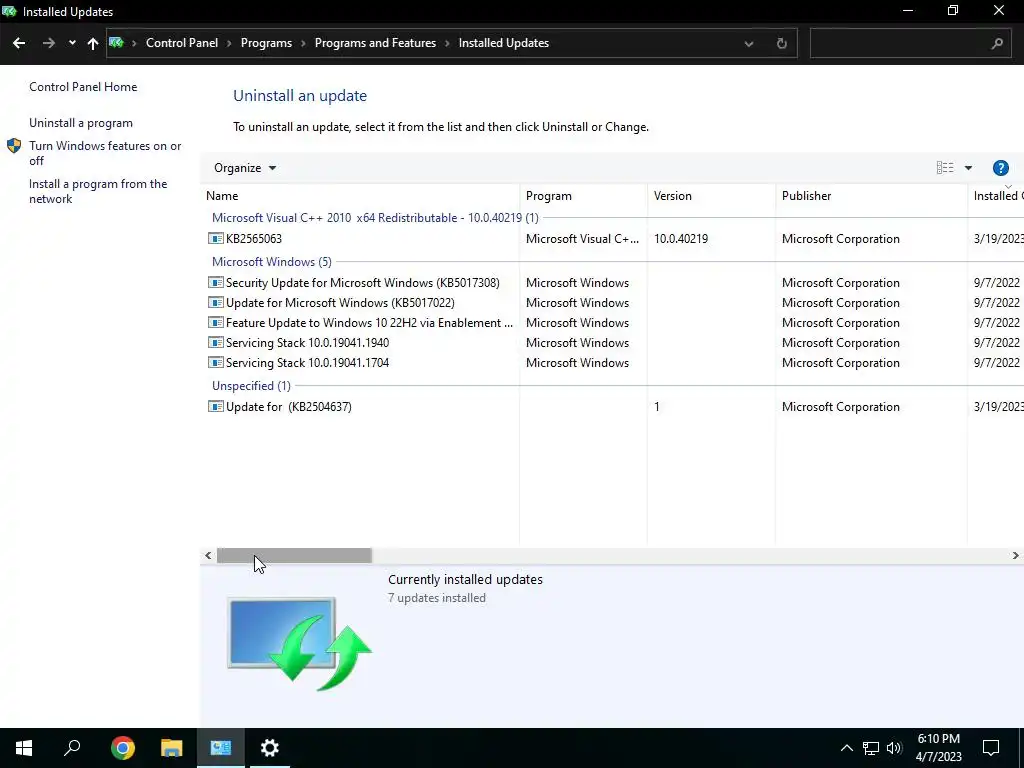This screenshot has height=768, width=1024.
Task: Click version 10.0.40219 cell
Action: (x=681, y=238)
